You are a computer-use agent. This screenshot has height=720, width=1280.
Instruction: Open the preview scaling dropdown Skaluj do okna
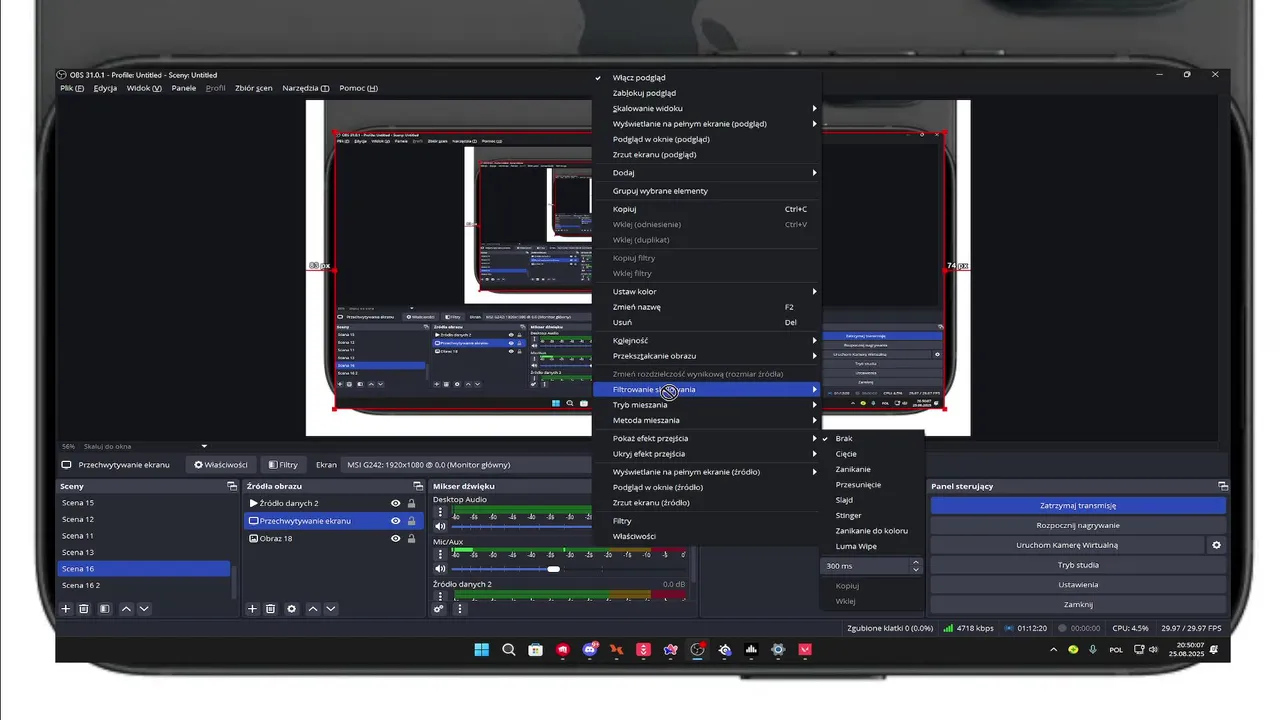coord(145,446)
